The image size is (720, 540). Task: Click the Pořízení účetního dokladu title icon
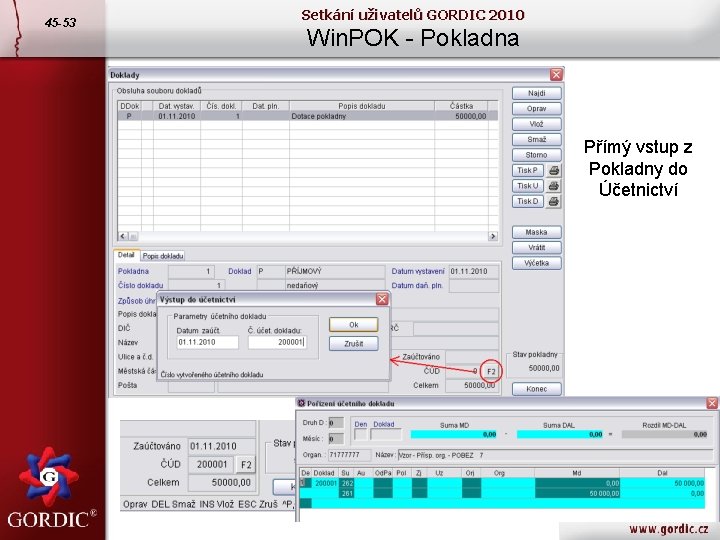[301, 403]
